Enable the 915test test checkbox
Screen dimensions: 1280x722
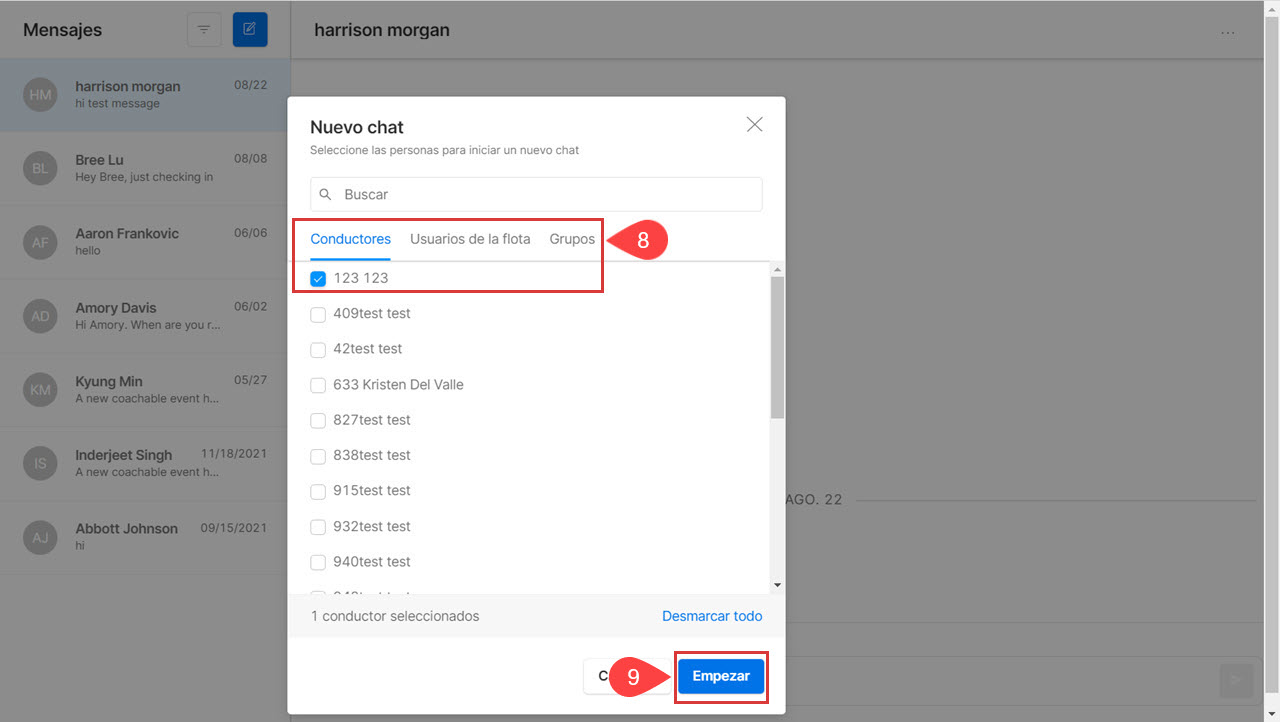pos(318,491)
